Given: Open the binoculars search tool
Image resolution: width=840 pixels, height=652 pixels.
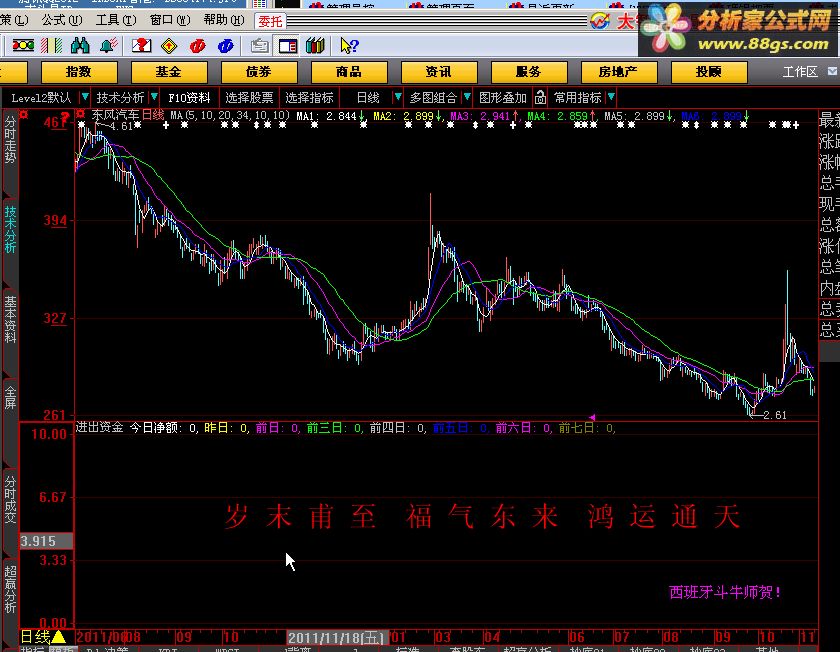Looking at the screenshot, I should click(80, 46).
